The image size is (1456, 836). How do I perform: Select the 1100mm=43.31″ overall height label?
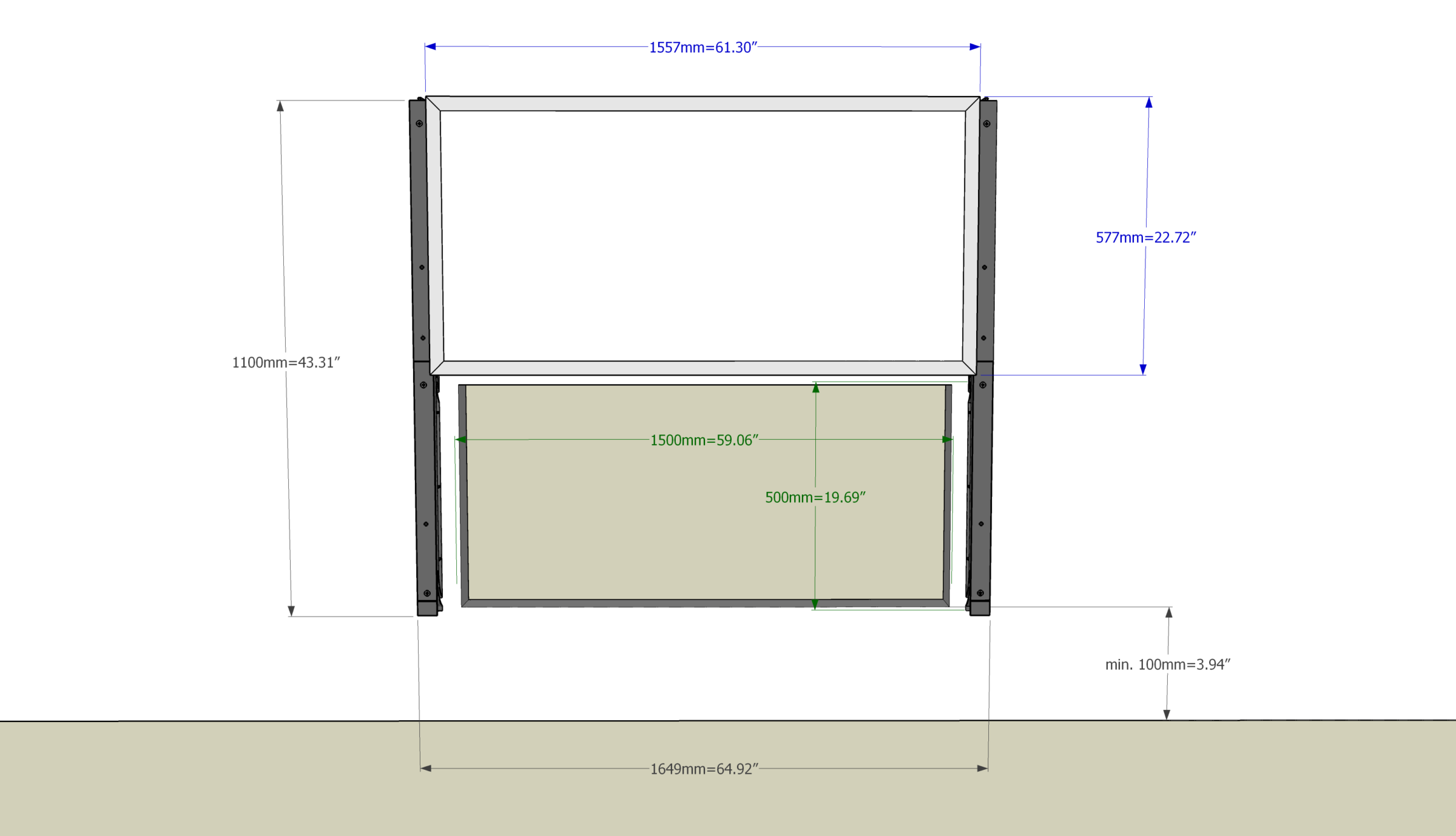286,363
